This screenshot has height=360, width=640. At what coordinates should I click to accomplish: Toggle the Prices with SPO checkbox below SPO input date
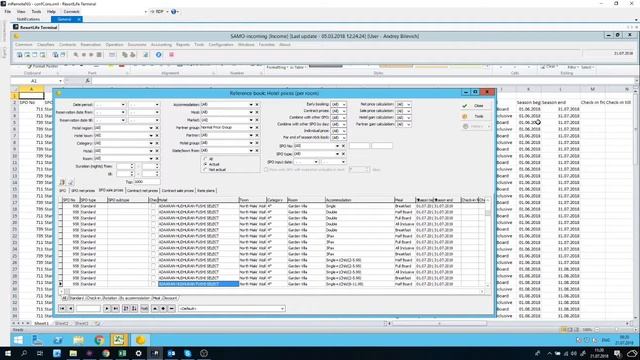(x=266, y=169)
